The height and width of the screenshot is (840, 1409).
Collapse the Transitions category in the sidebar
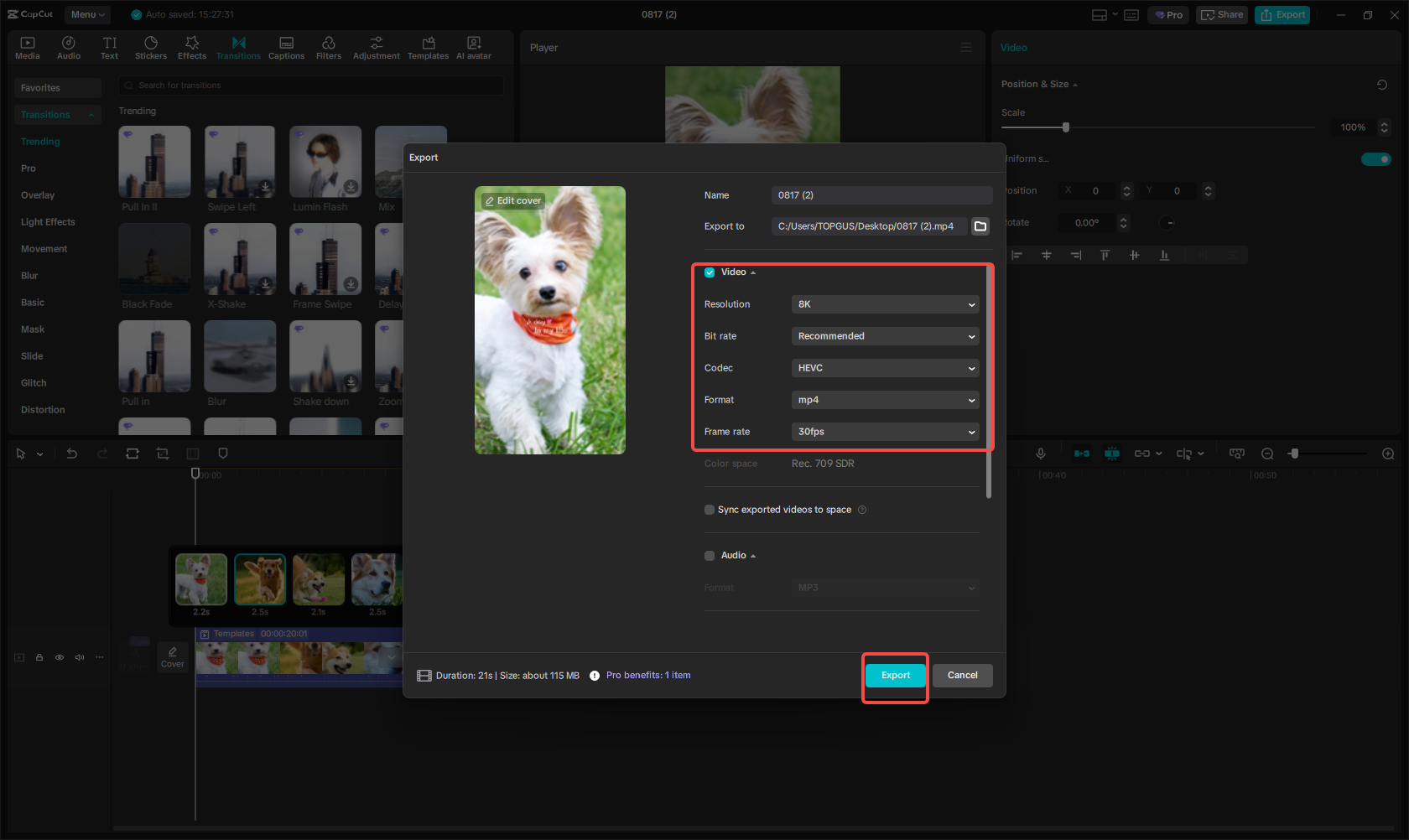pos(91,114)
